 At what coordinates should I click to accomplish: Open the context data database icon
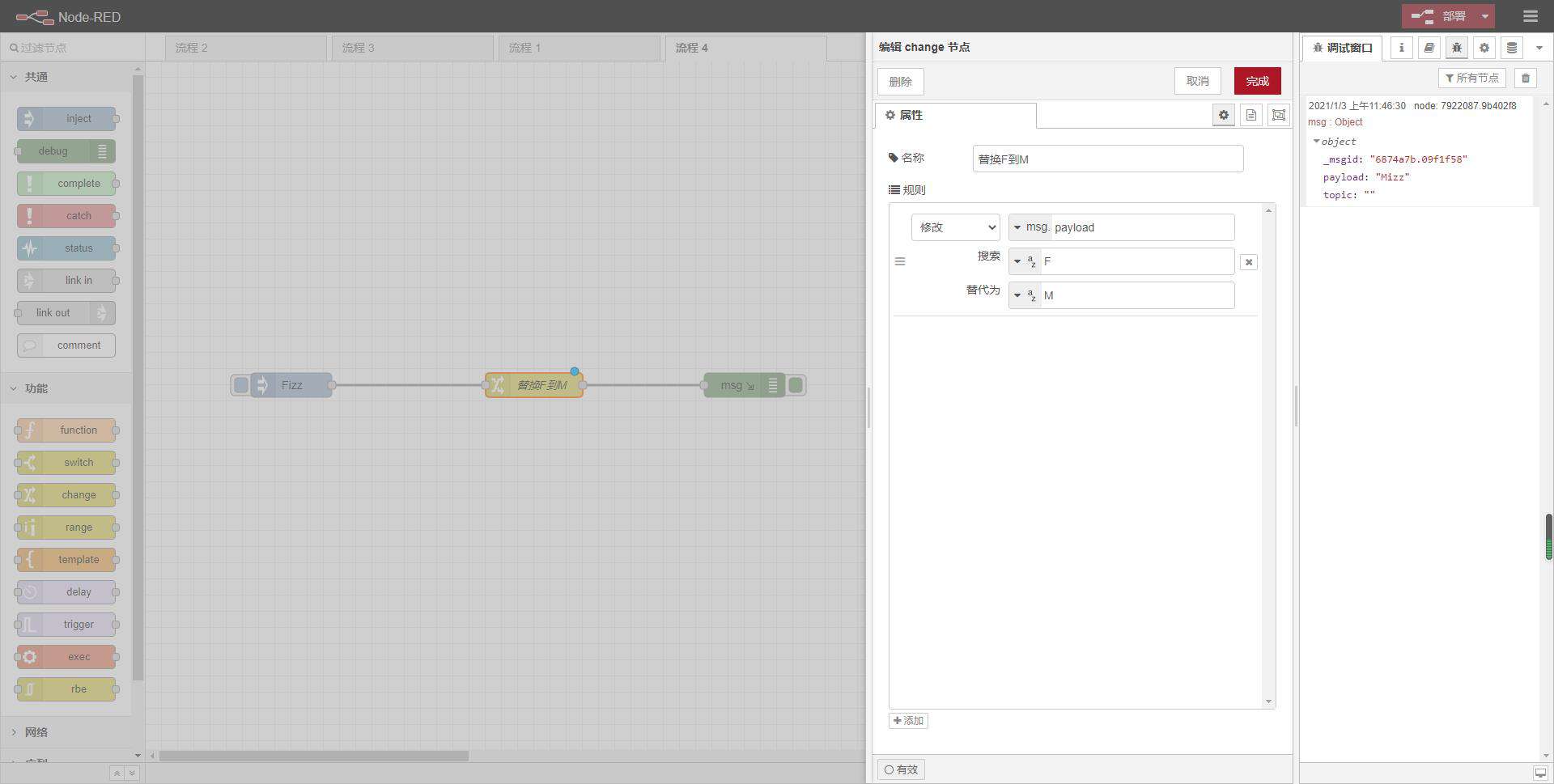tap(1511, 48)
